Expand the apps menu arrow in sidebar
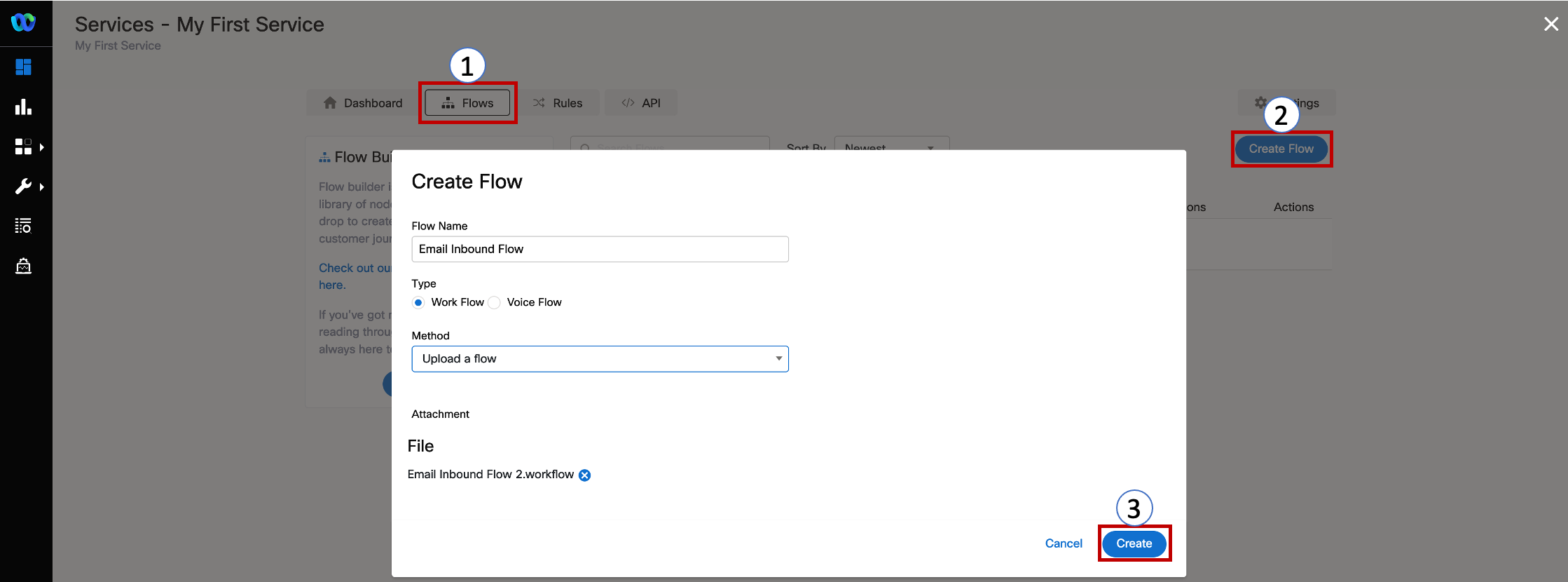This screenshot has height=582, width=1568. click(42, 147)
